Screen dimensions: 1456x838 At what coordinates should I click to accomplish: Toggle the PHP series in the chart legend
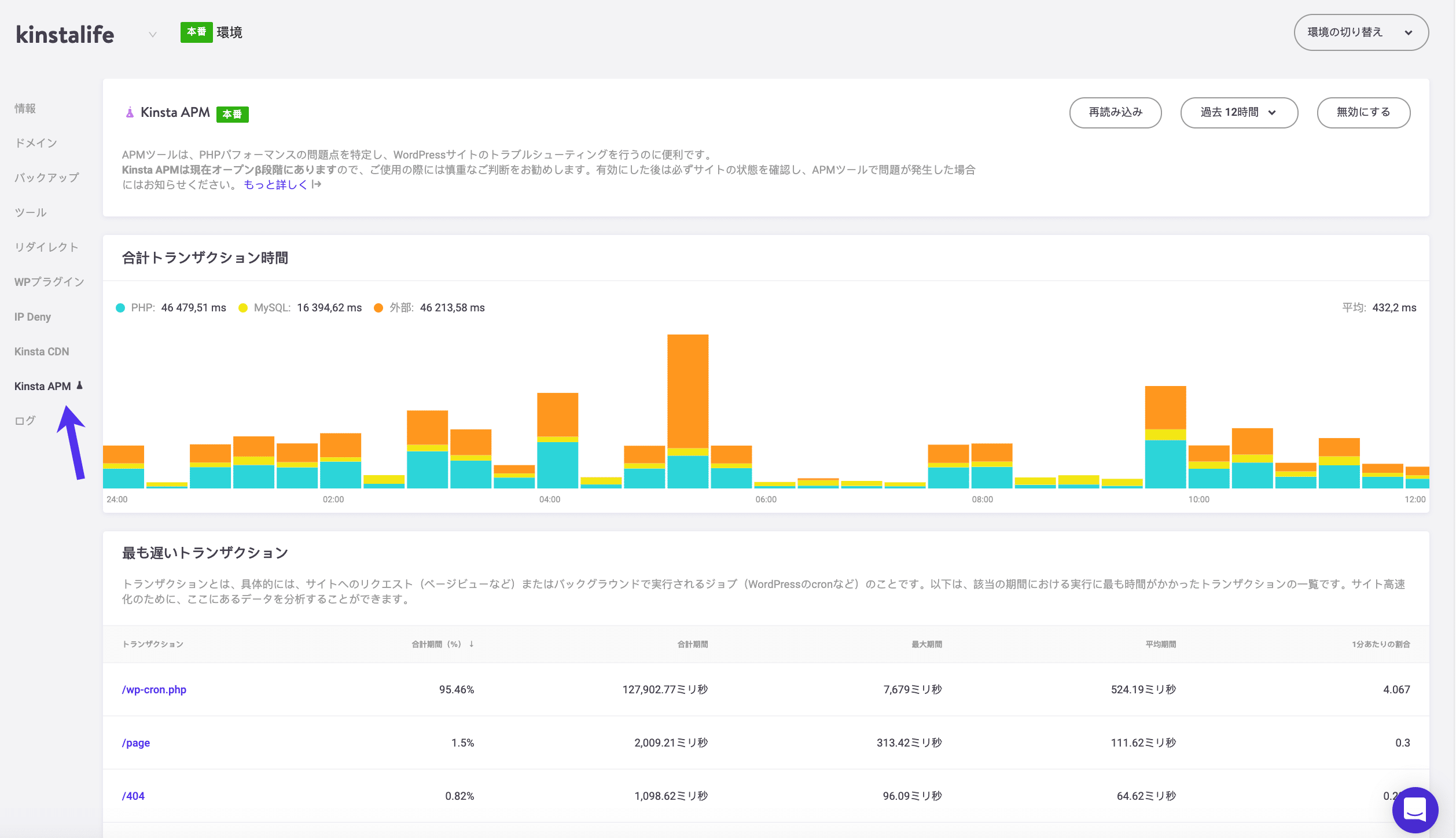coord(120,307)
